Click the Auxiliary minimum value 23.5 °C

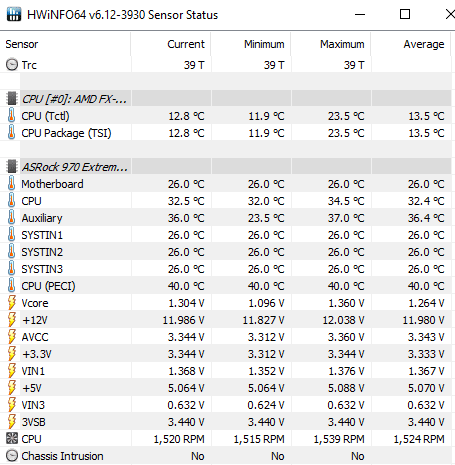[266, 218]
